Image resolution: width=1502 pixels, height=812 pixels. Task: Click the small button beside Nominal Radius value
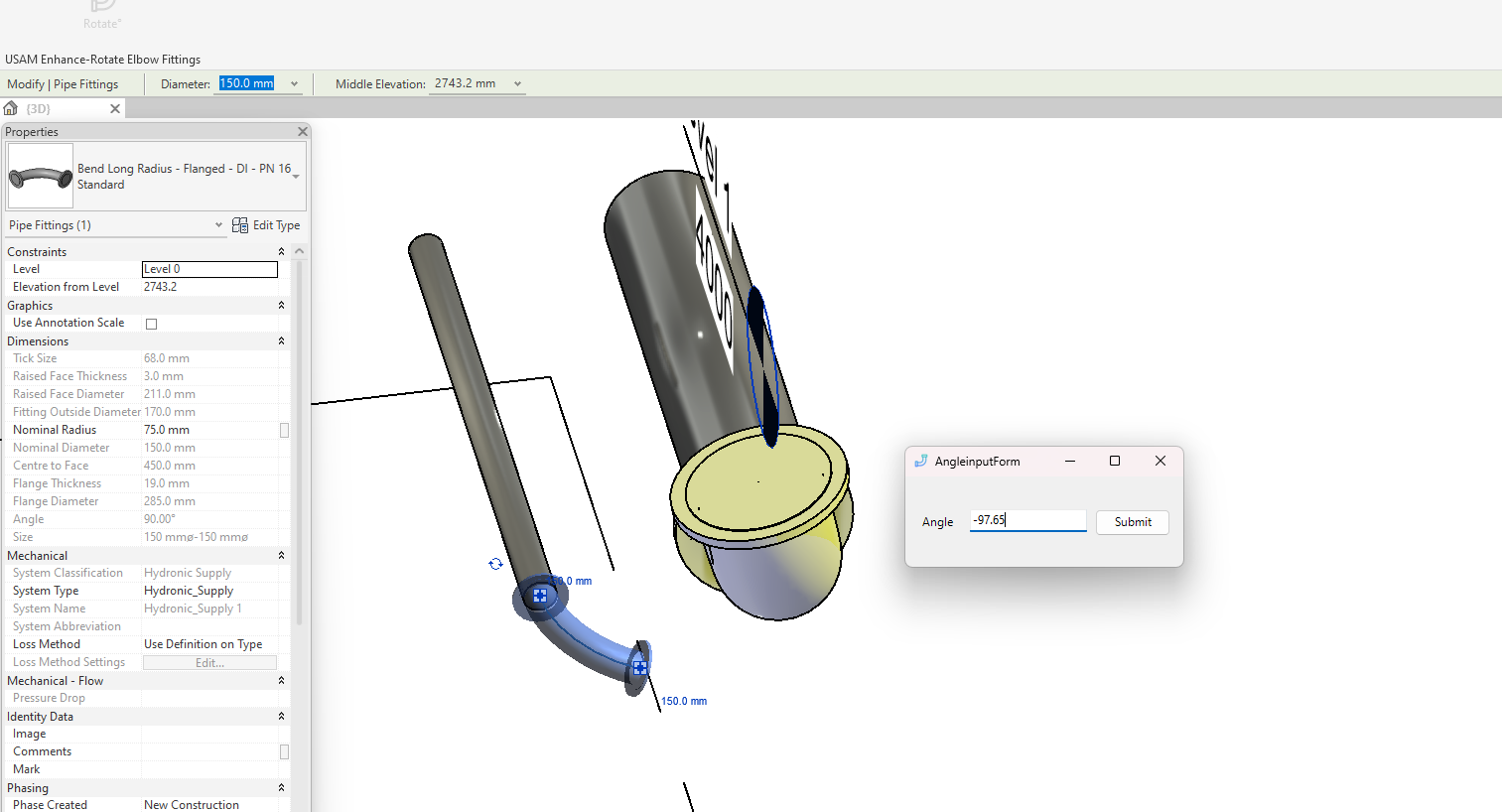coord(285,430)
